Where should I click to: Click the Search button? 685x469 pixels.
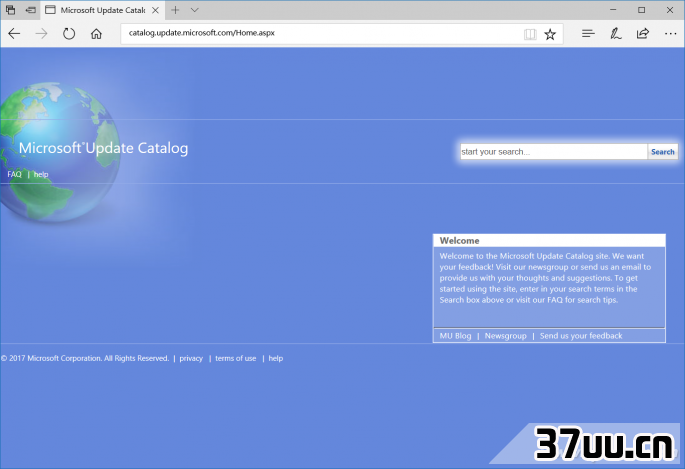pos(663,152)
